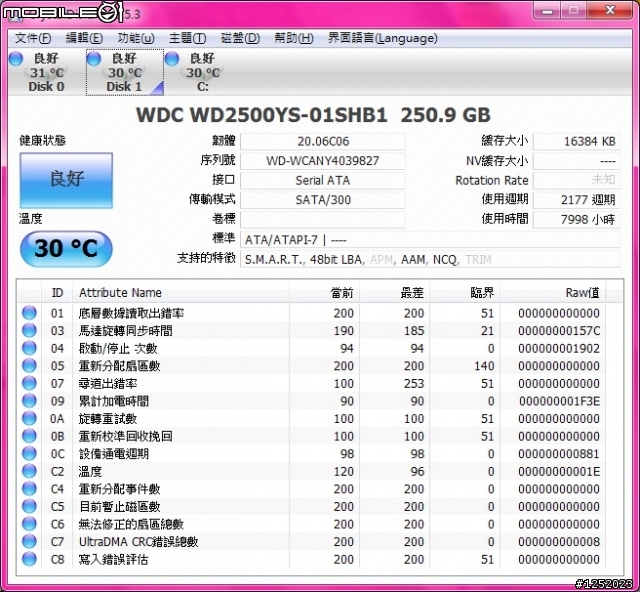
Task: Click the status icon for attribute C4
Action: pyautogui.click(x=29, y=489)
